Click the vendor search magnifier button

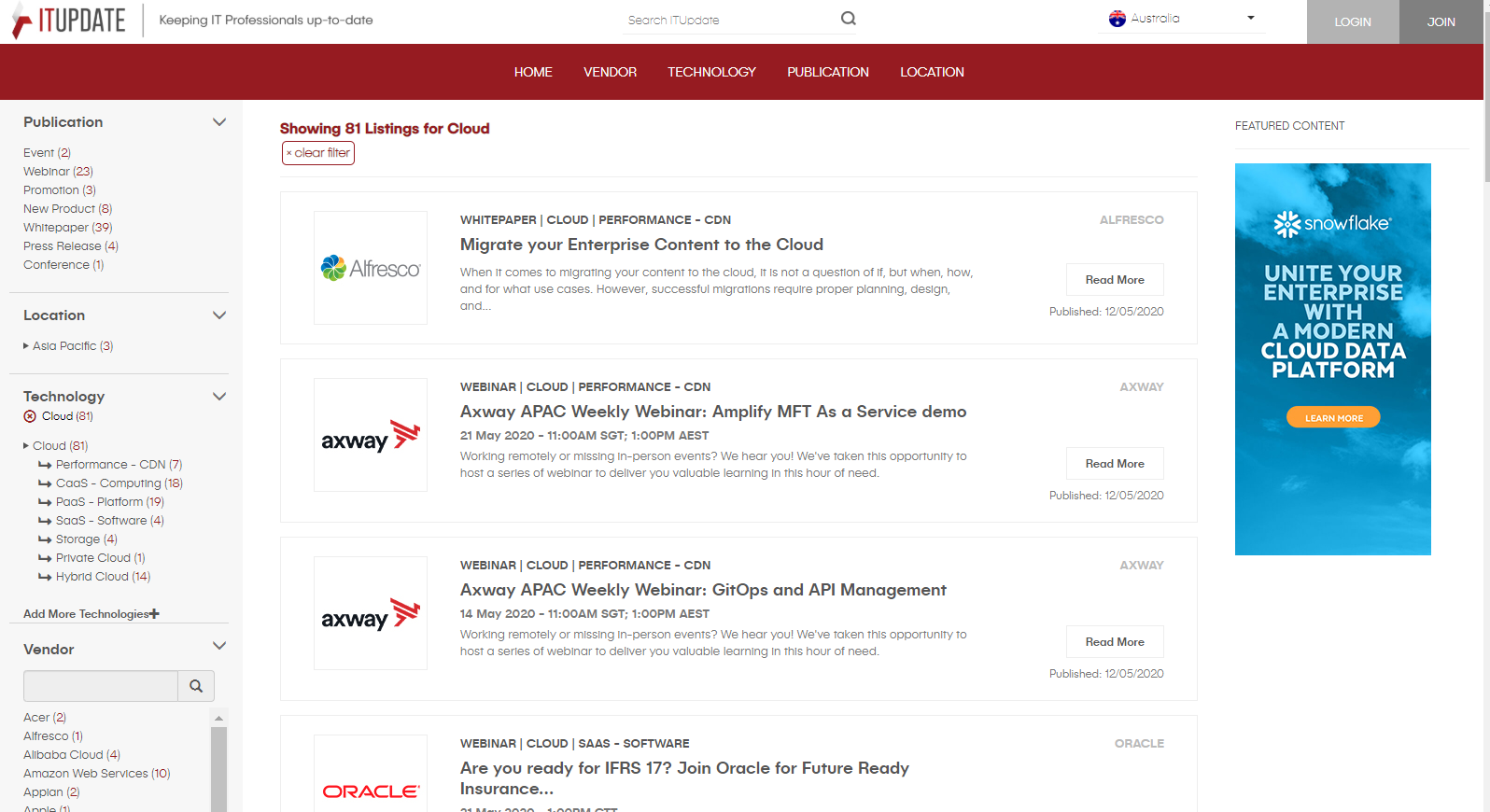point(196,686)
